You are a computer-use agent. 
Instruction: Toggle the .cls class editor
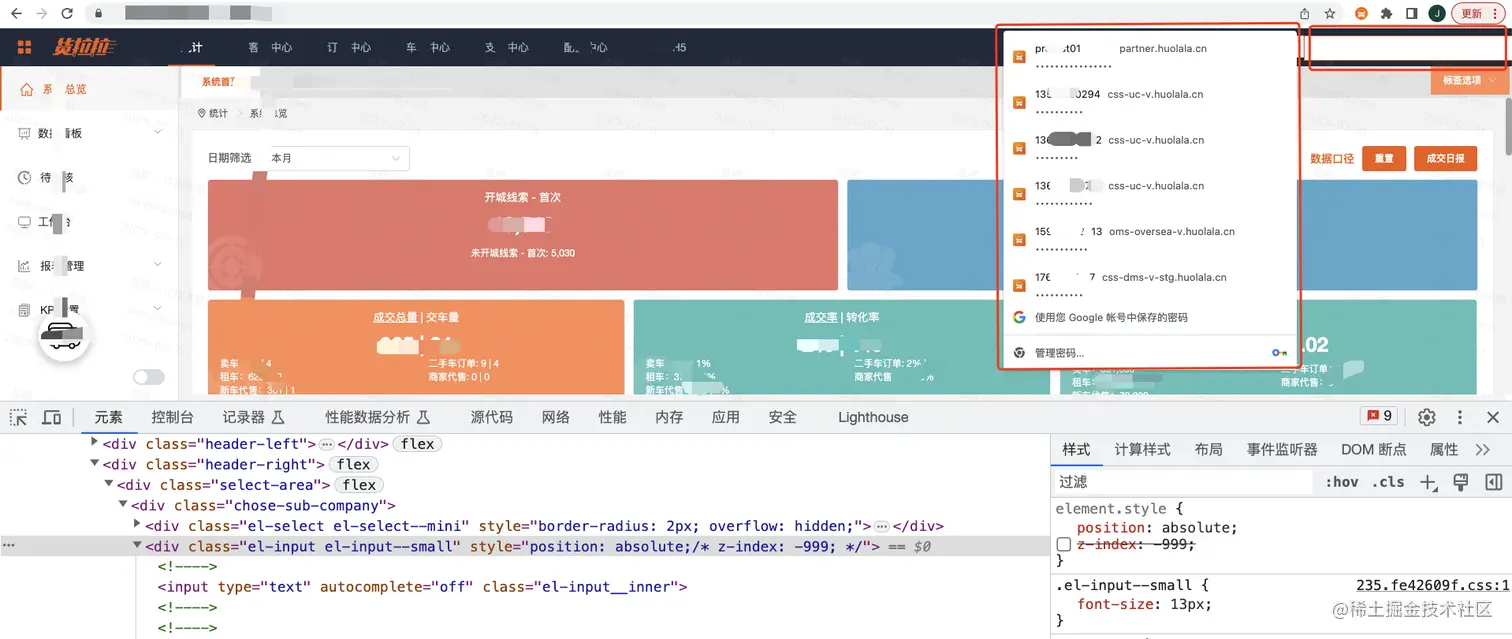coord(1388,482)
